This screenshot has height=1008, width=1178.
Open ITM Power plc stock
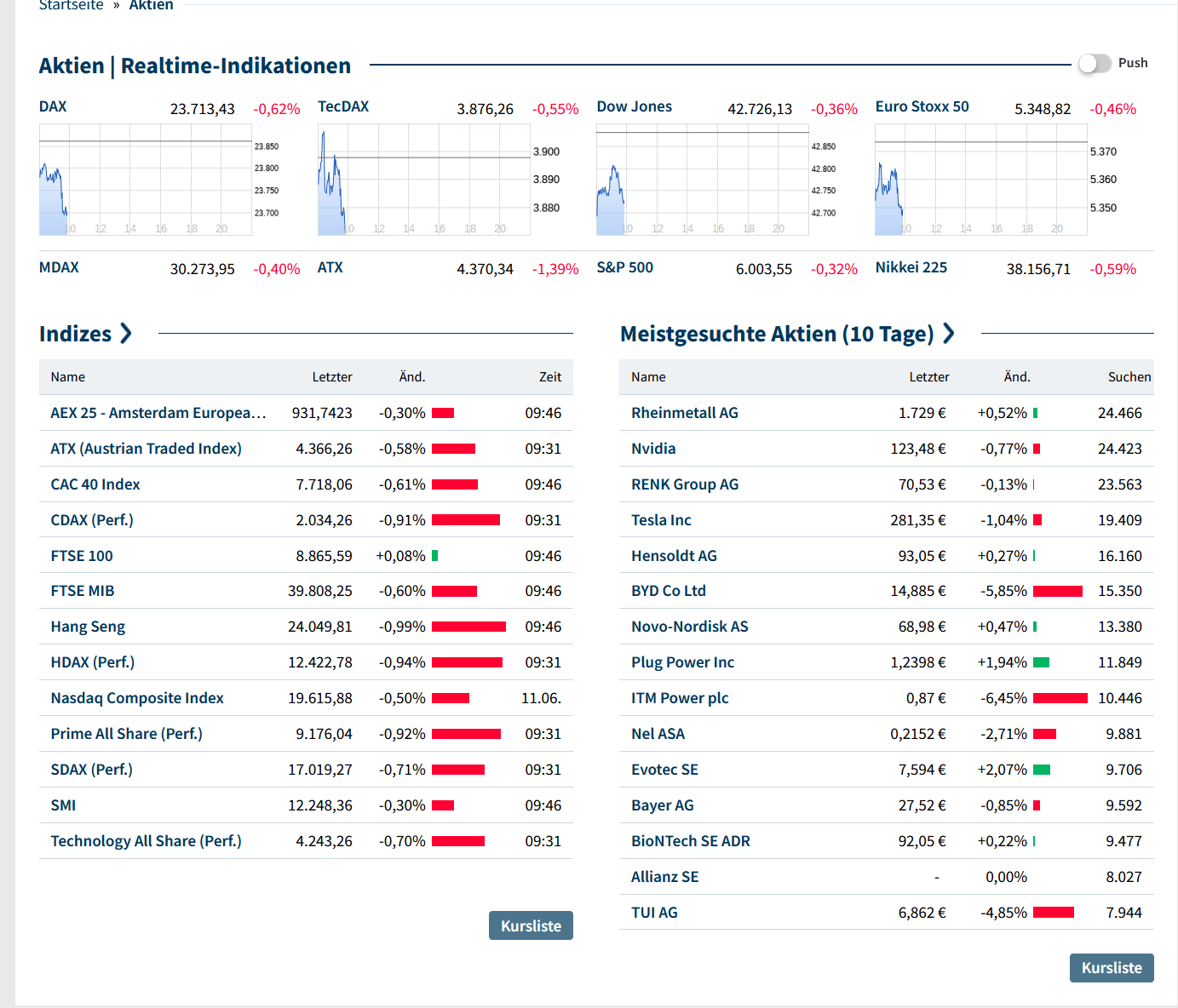click(x=680, y=698)
